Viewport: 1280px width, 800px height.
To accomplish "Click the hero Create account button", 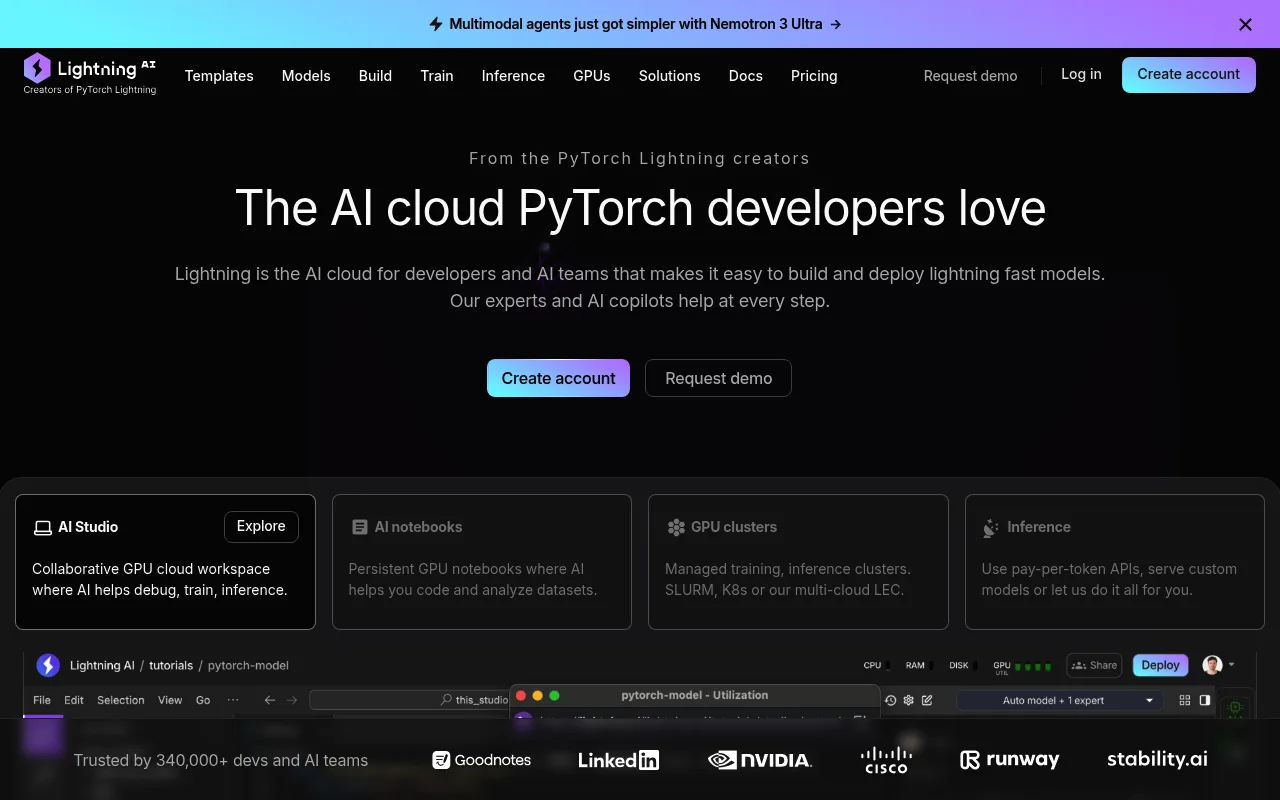I will point(558,378).
